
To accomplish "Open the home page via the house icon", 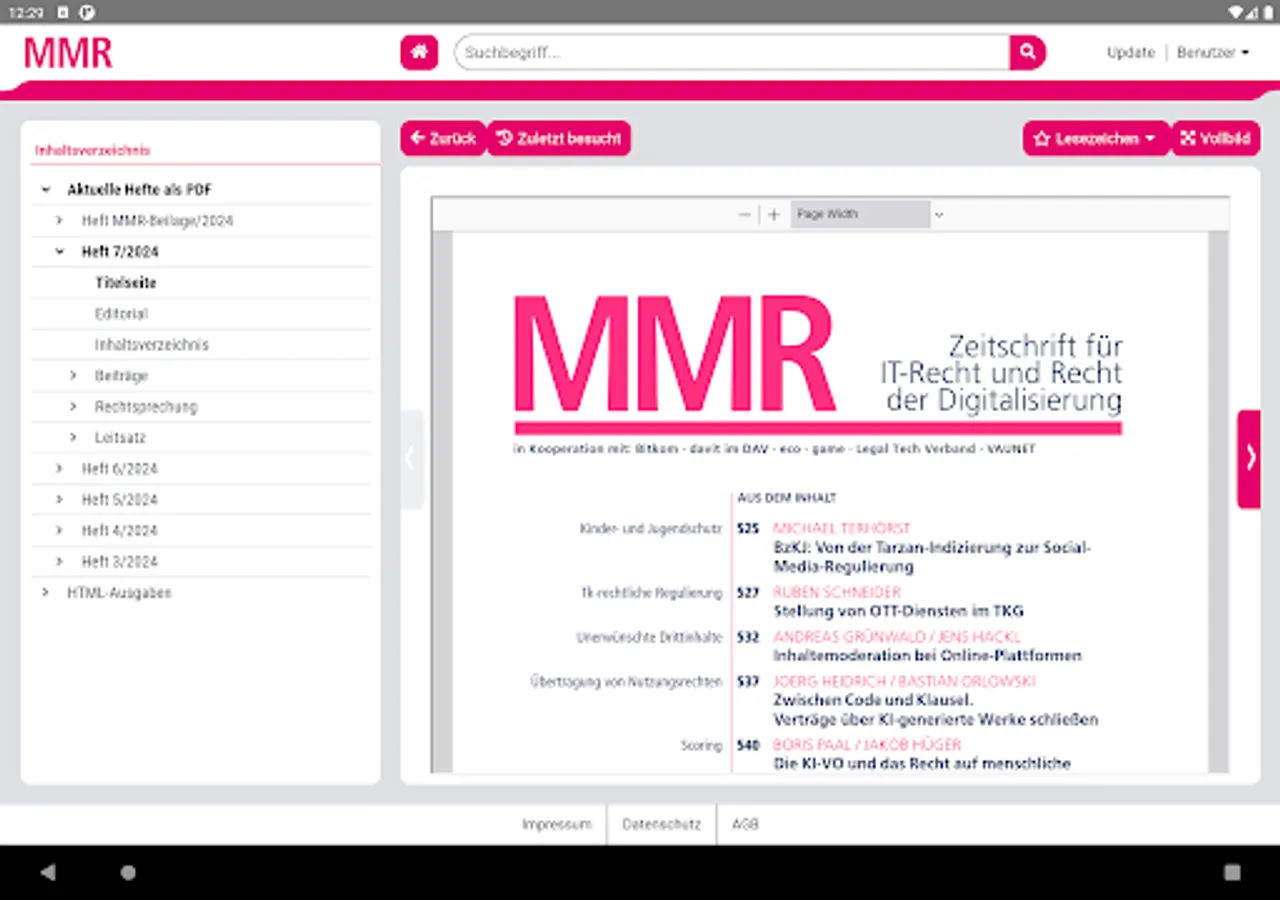I will click(418, 52).
